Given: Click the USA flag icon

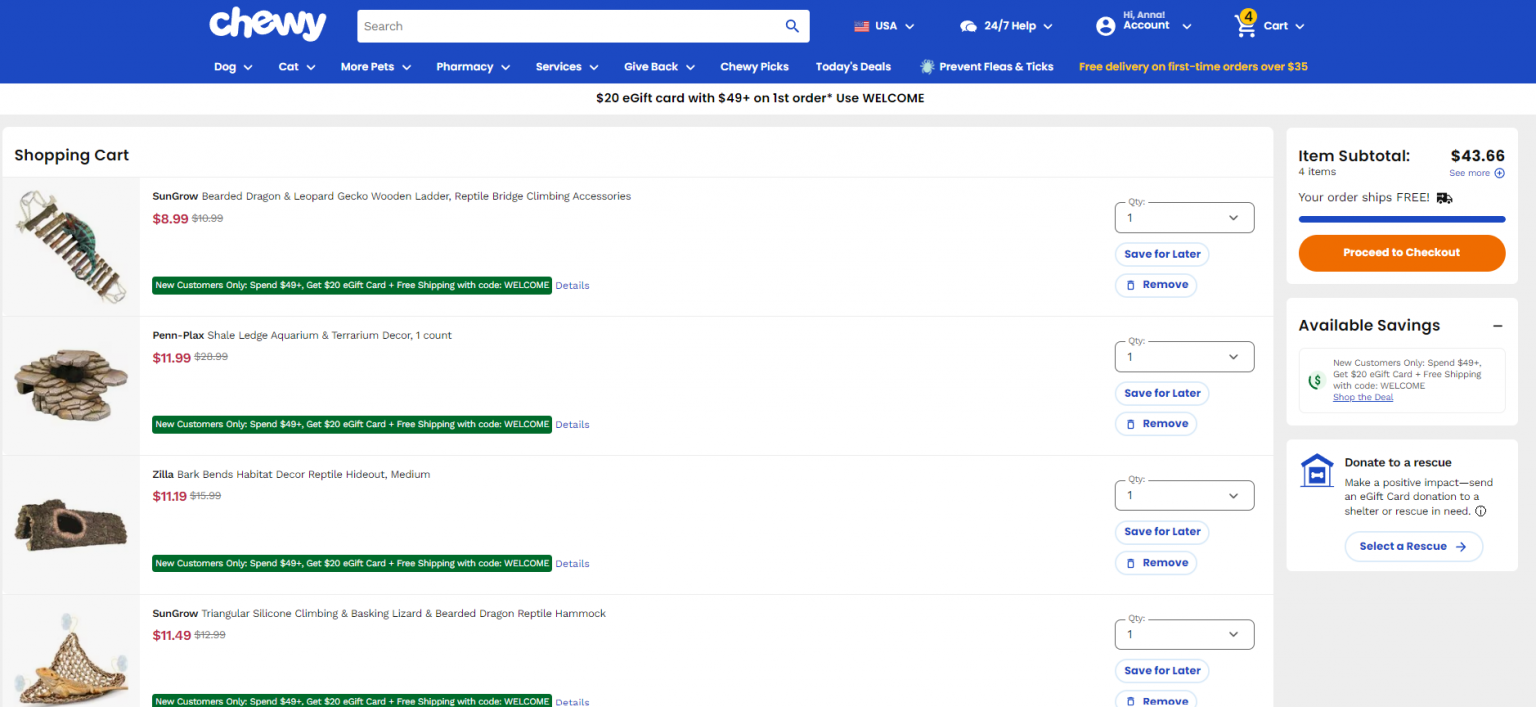Looking at the screenshot, I should (862, 26).
